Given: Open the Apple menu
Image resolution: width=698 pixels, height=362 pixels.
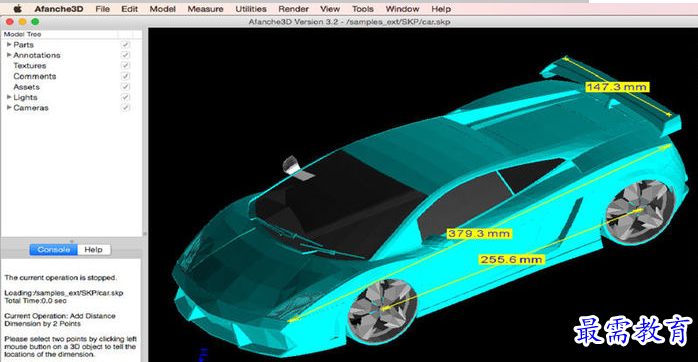Looking at the screenshot, I should click(x=17, y=8).
